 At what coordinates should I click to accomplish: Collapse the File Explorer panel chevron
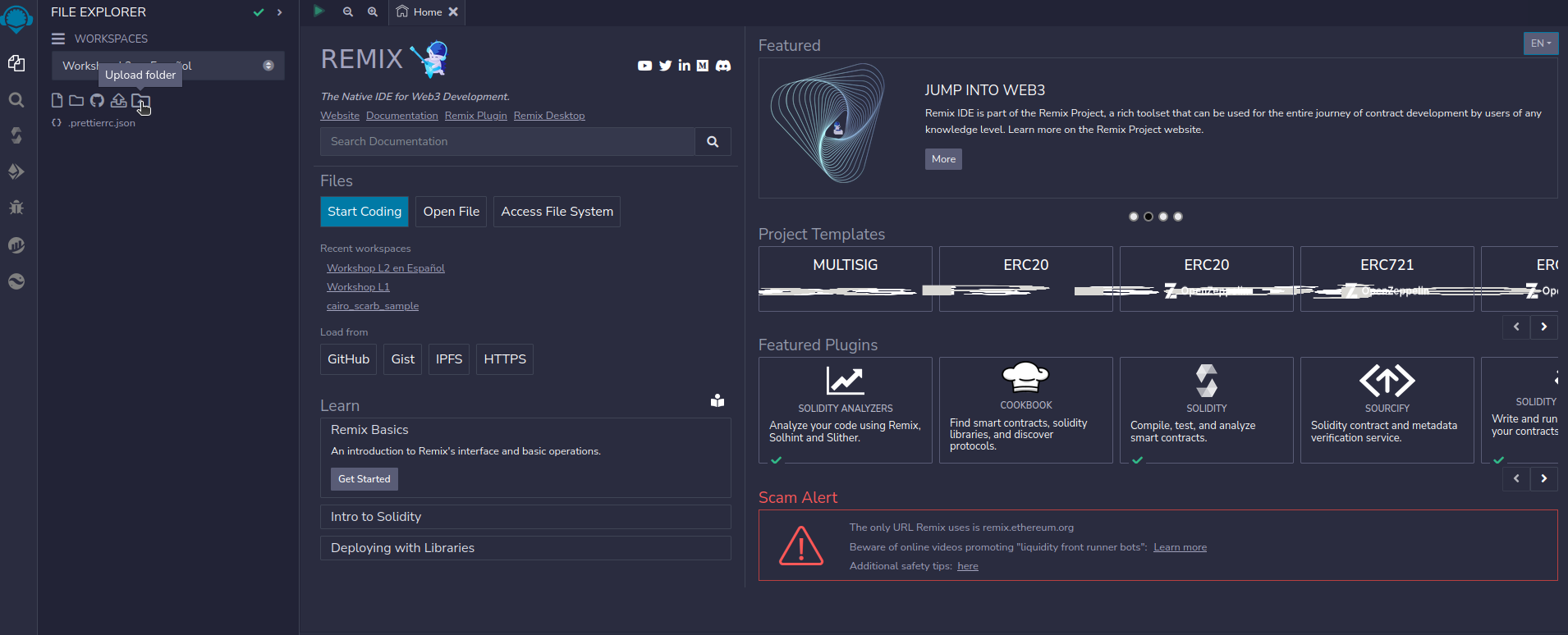pos(280,12)
